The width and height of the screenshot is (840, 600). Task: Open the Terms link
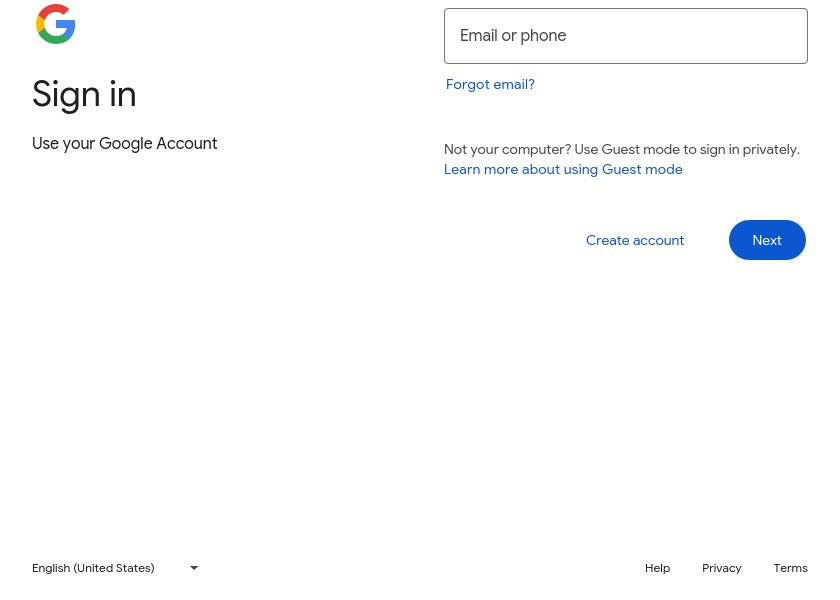[790, 568]
